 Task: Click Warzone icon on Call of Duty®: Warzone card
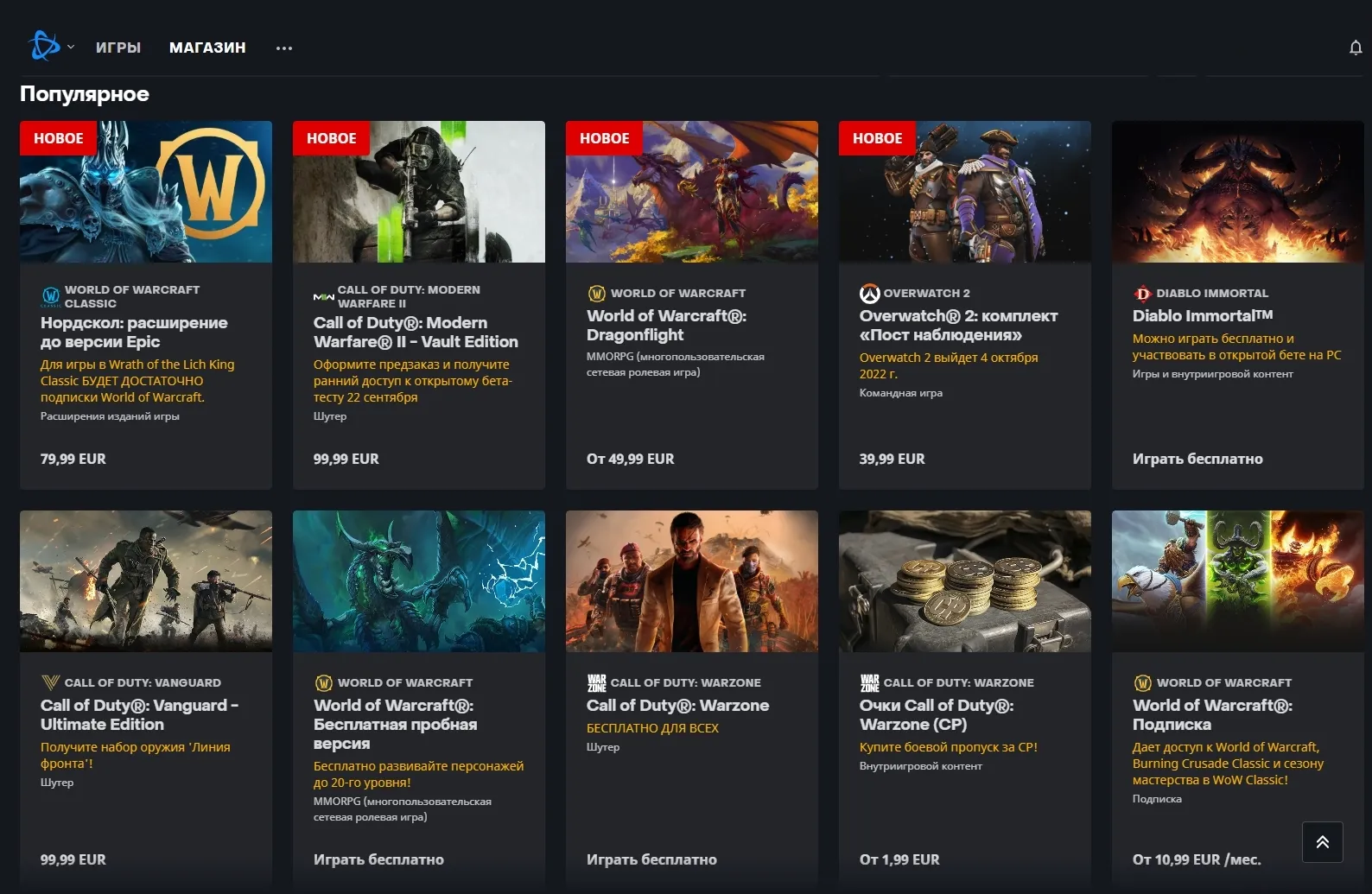click(596, 683)
